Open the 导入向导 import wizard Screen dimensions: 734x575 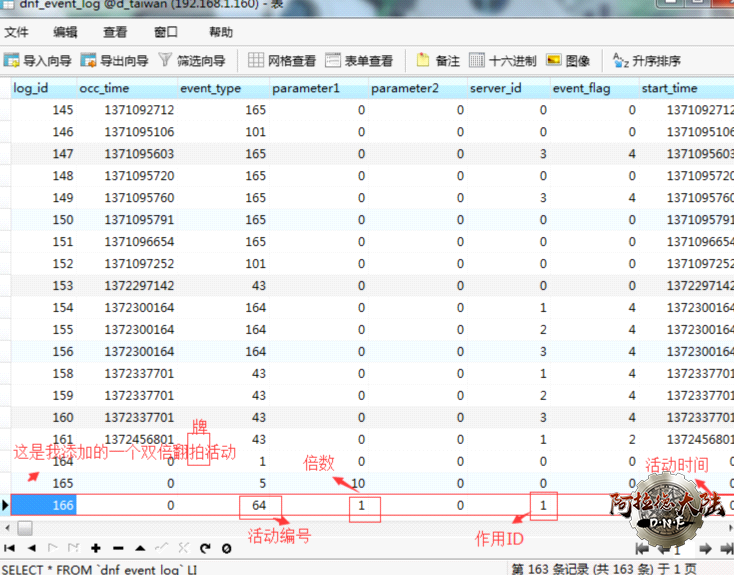[38, 61]
